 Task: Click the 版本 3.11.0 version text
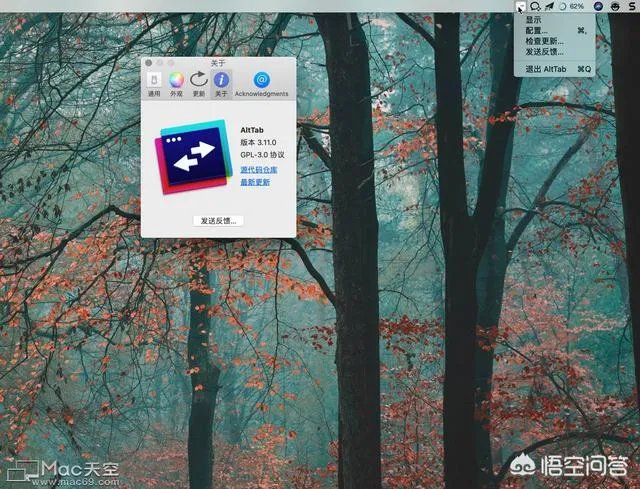[258, 142]
